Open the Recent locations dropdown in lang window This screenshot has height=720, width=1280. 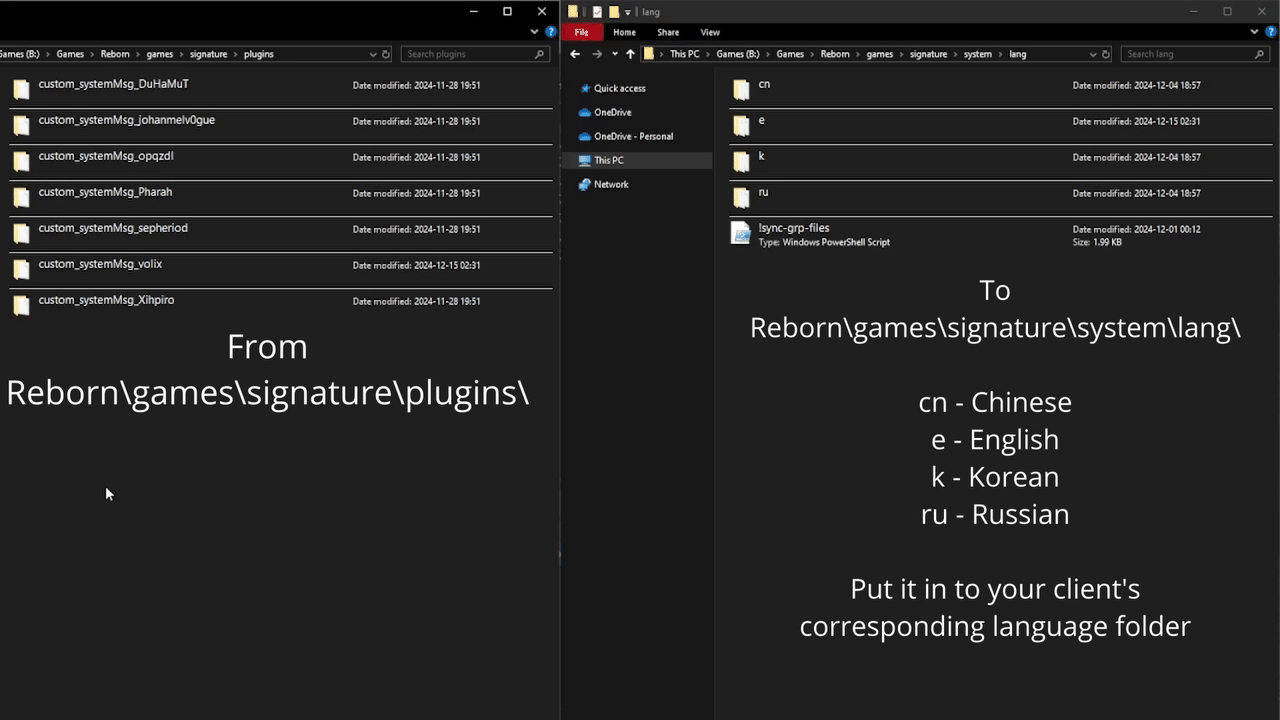click(614, 54)
